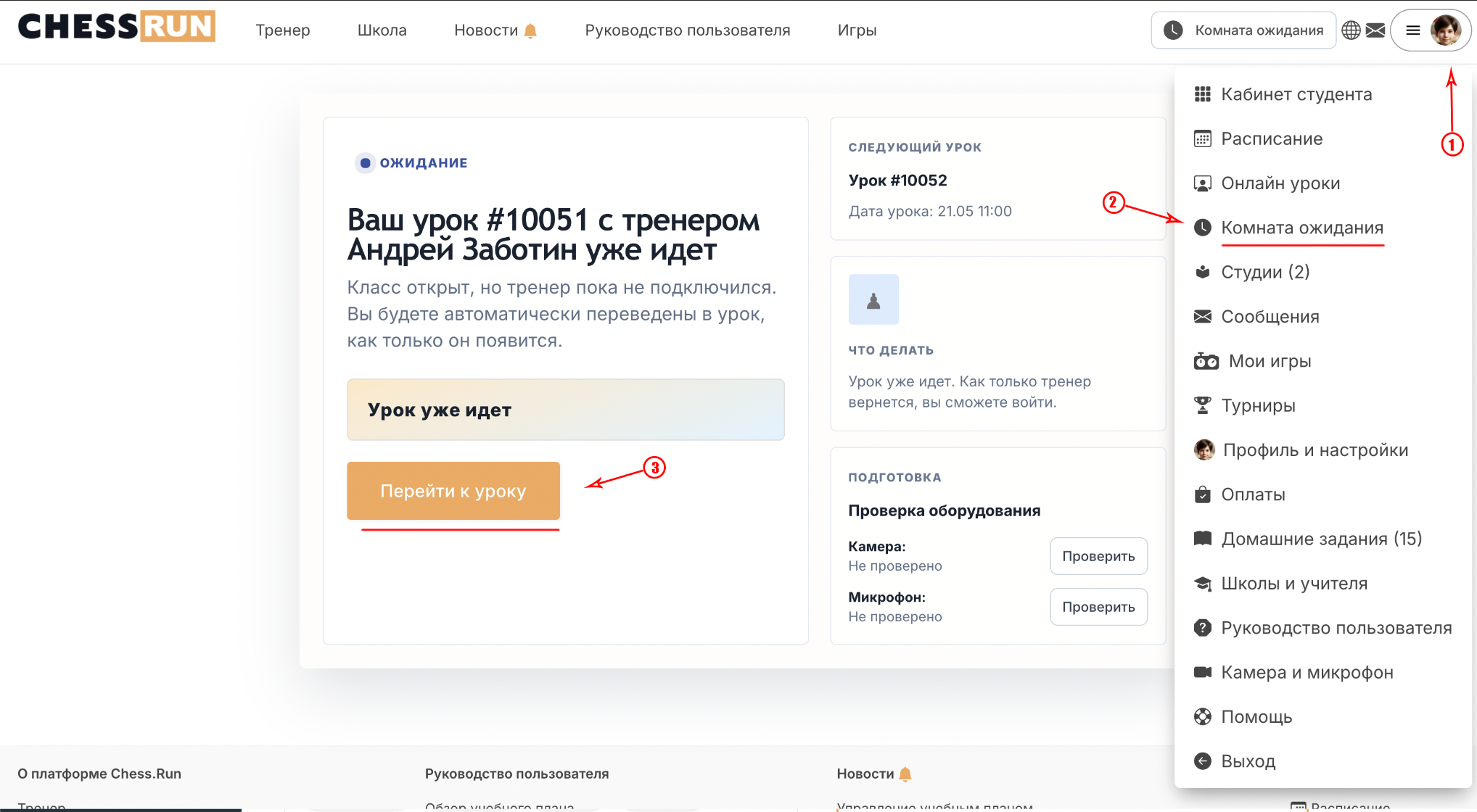Click the avatar icon beside Профиль и настройки

click(x=1204, y=450)
